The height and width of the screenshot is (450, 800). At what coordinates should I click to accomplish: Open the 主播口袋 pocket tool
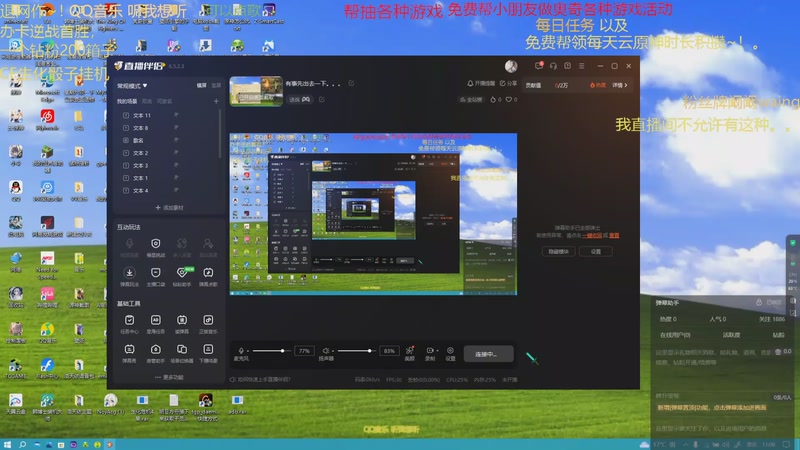156,277
